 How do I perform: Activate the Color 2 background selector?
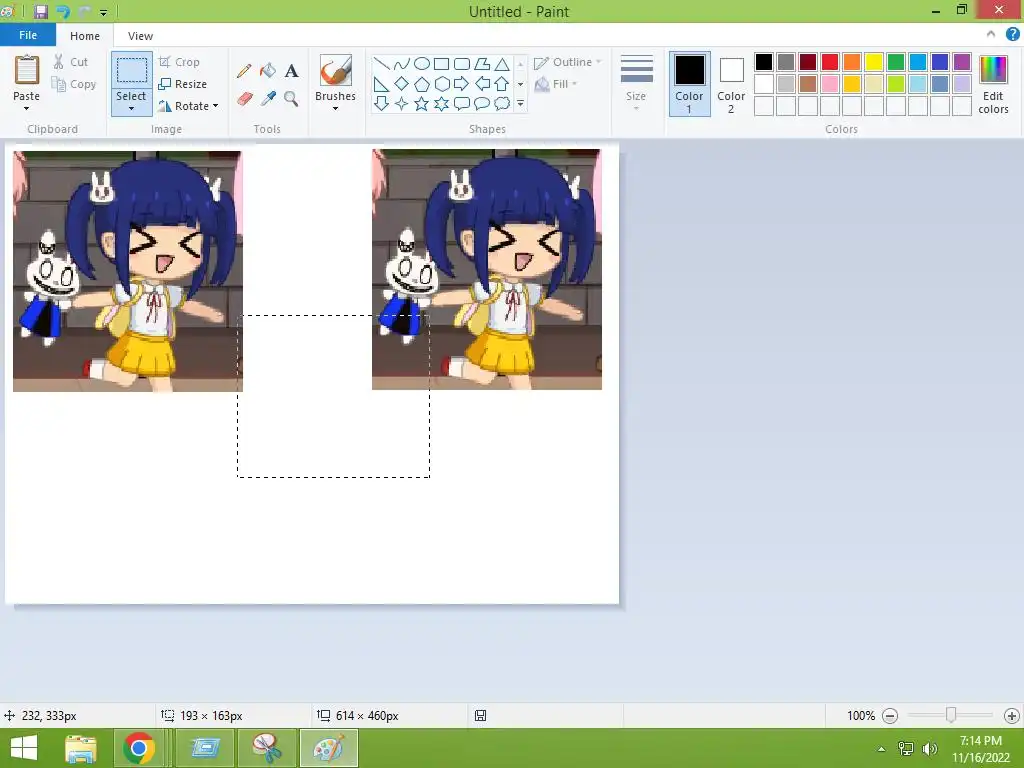(731, 84)
